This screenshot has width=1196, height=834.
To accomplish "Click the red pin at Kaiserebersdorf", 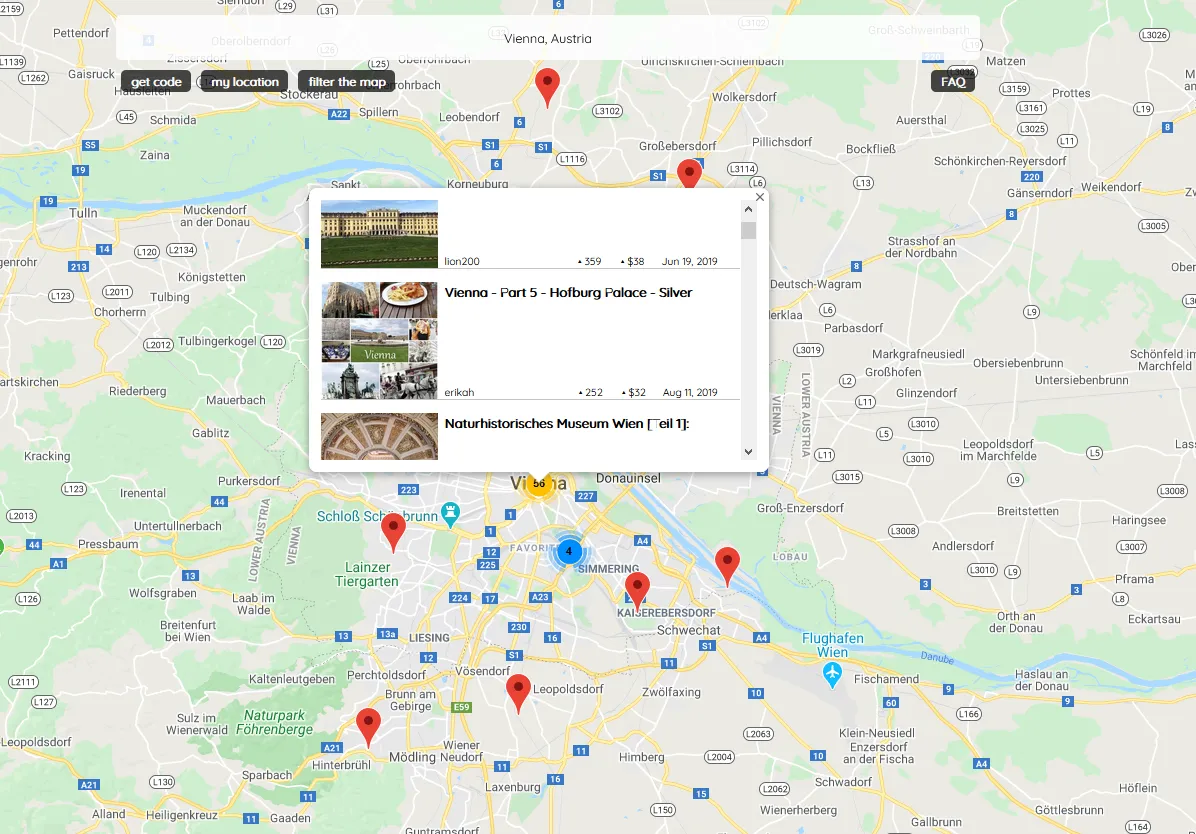I will (x=637, y=589).
